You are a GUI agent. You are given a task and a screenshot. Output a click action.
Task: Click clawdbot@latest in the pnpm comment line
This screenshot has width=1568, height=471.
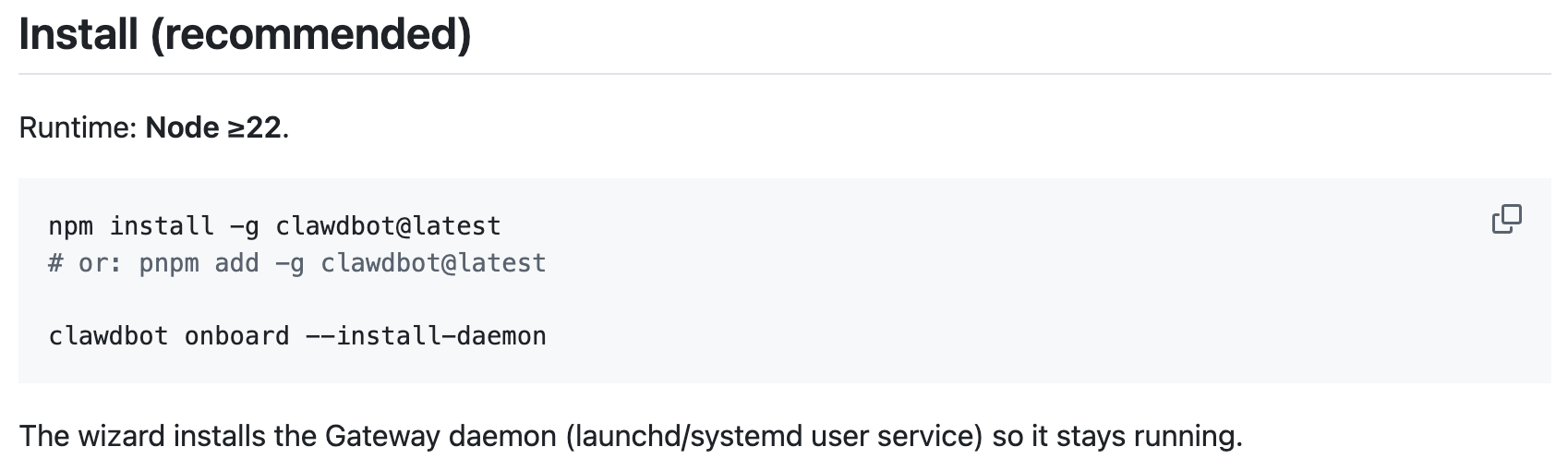(433, 263)
